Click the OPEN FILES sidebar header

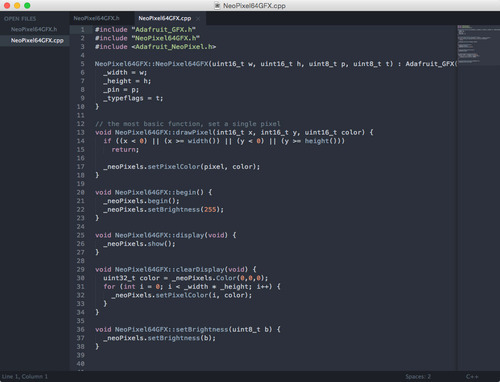click(x=20, y=19)
